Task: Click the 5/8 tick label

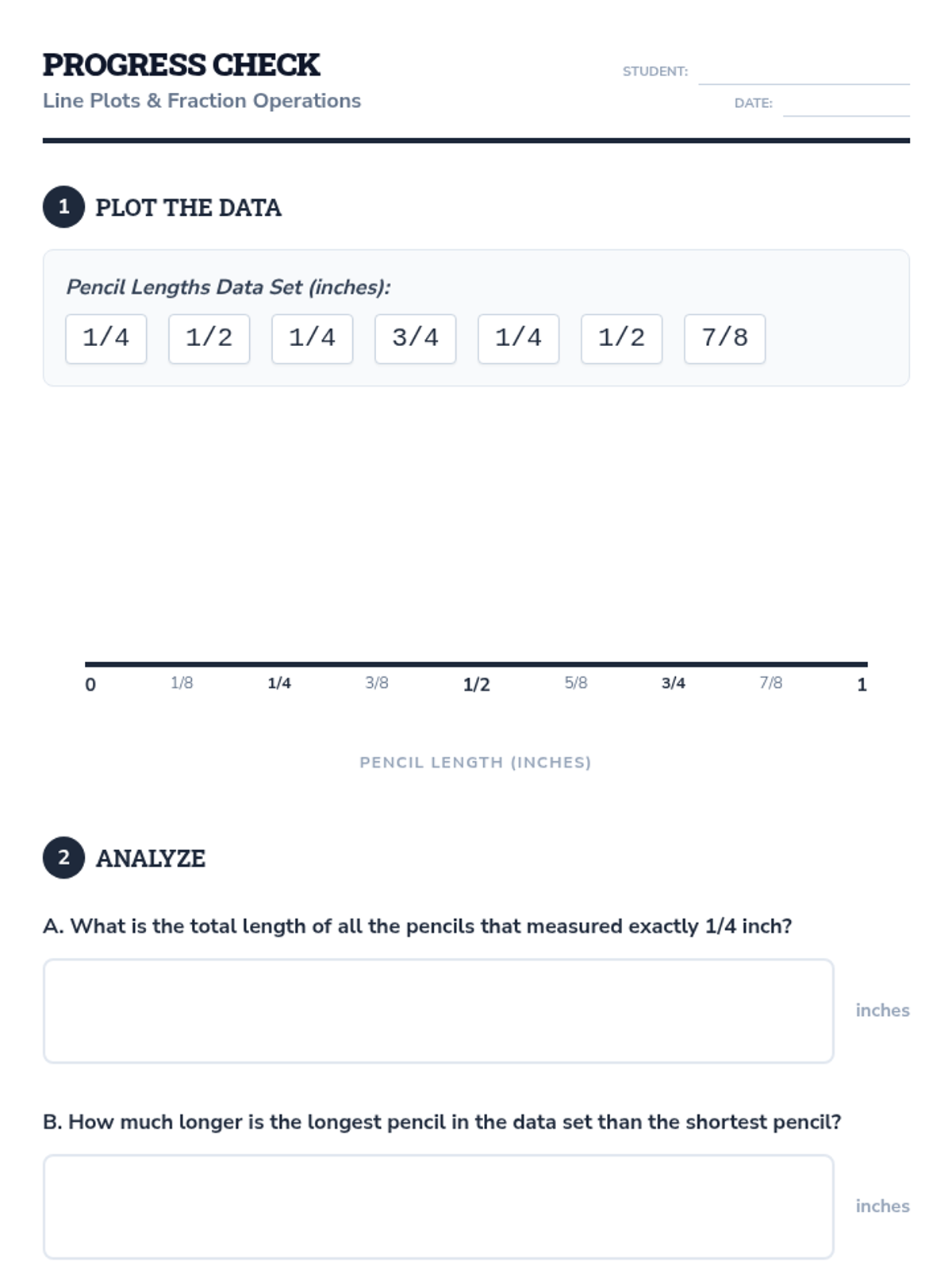Action: click(x=576, y=683)
